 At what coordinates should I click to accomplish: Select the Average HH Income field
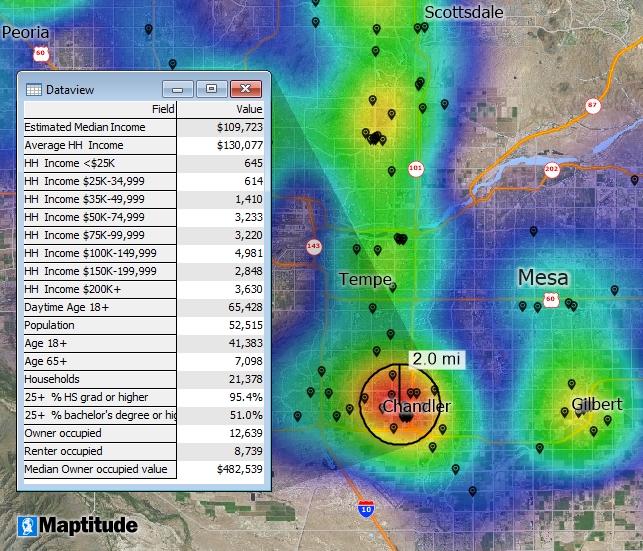[x=100, y=145]
